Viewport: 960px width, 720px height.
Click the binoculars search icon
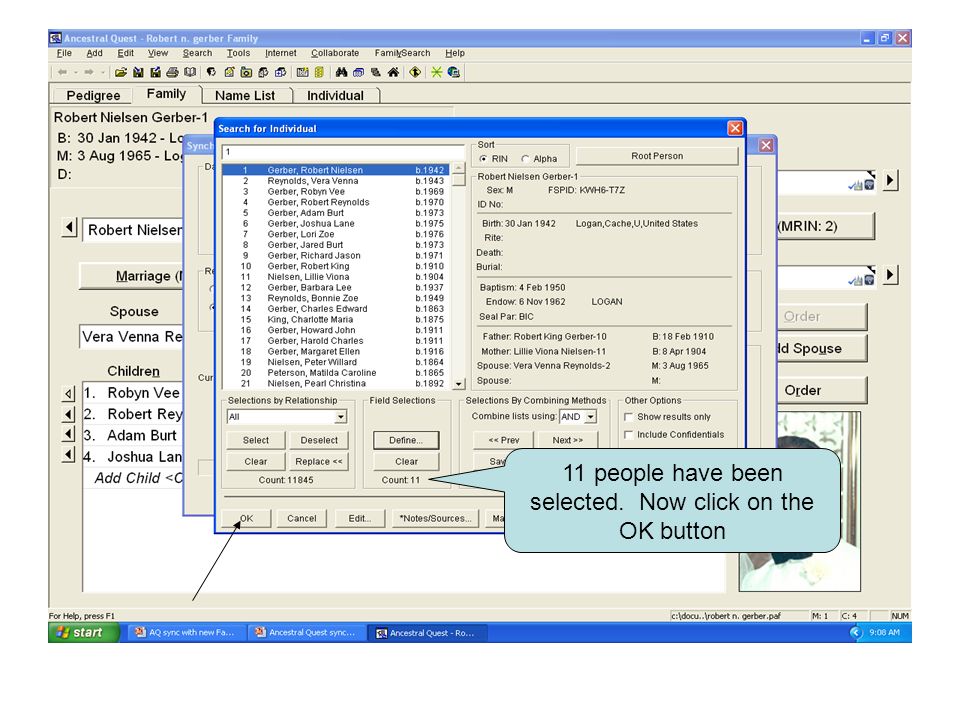[x=341, y=72]
